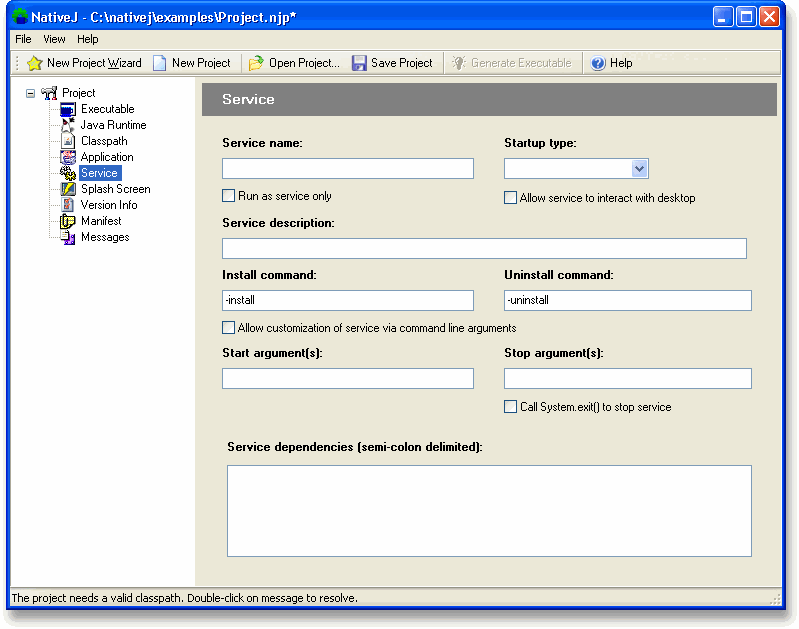Screen dimensions: 799x629
Task: Select the Java Runtime tree icon
Action: point(68,125)
